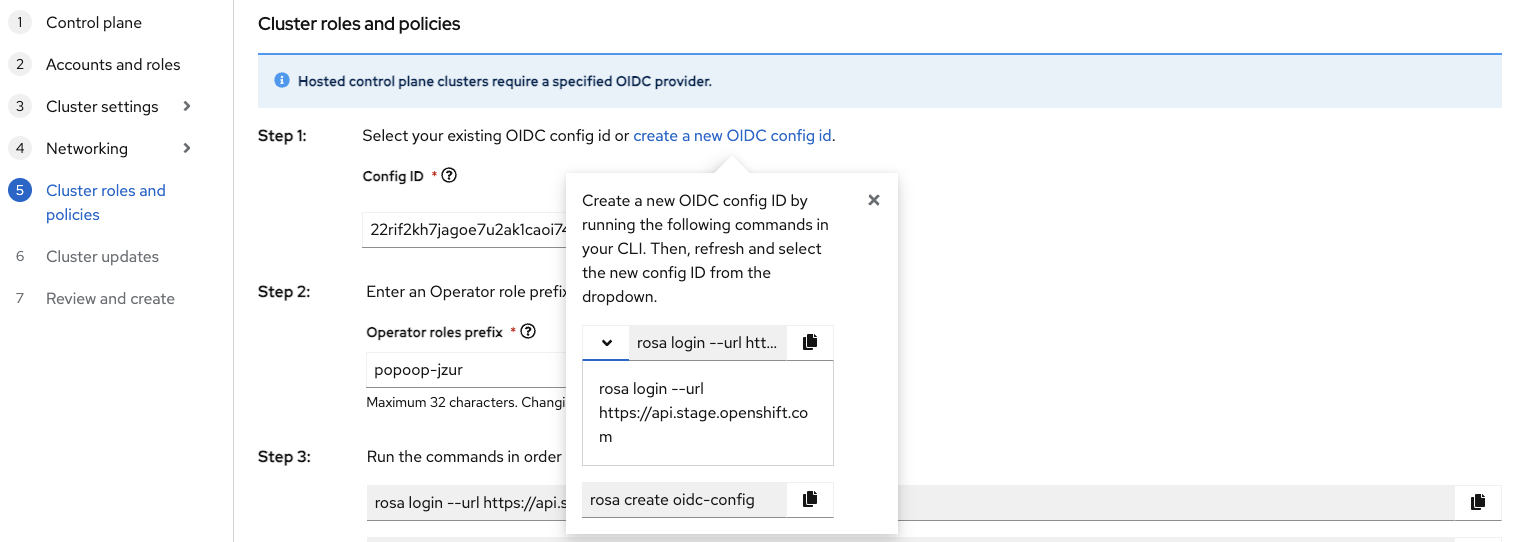Go to Control plane step

pyautogui.click(x=94, y=22)
